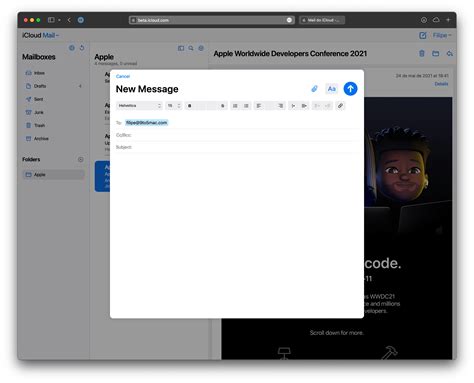Select the recipient address in To field
Viewport: 474px width, 383px height.
[x=147, y=123]
